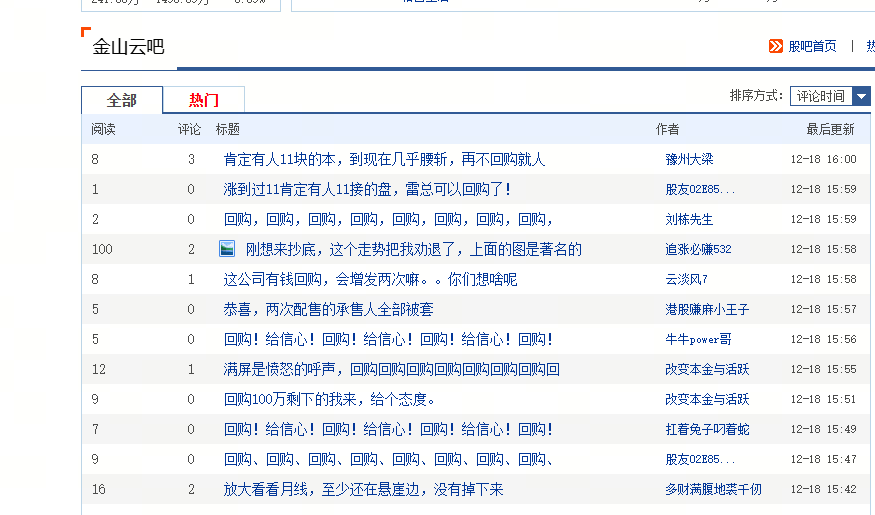View author 牛牛power哥 profile

[698, 340]
